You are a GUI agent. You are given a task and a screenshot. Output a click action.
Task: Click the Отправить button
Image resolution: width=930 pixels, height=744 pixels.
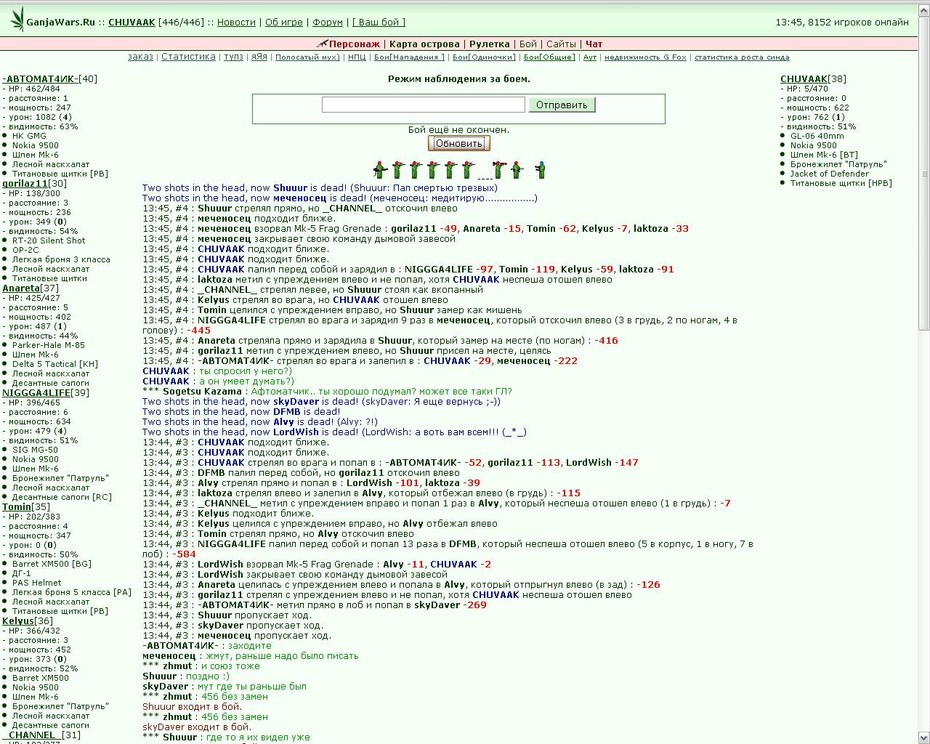(x=562, y=105)
